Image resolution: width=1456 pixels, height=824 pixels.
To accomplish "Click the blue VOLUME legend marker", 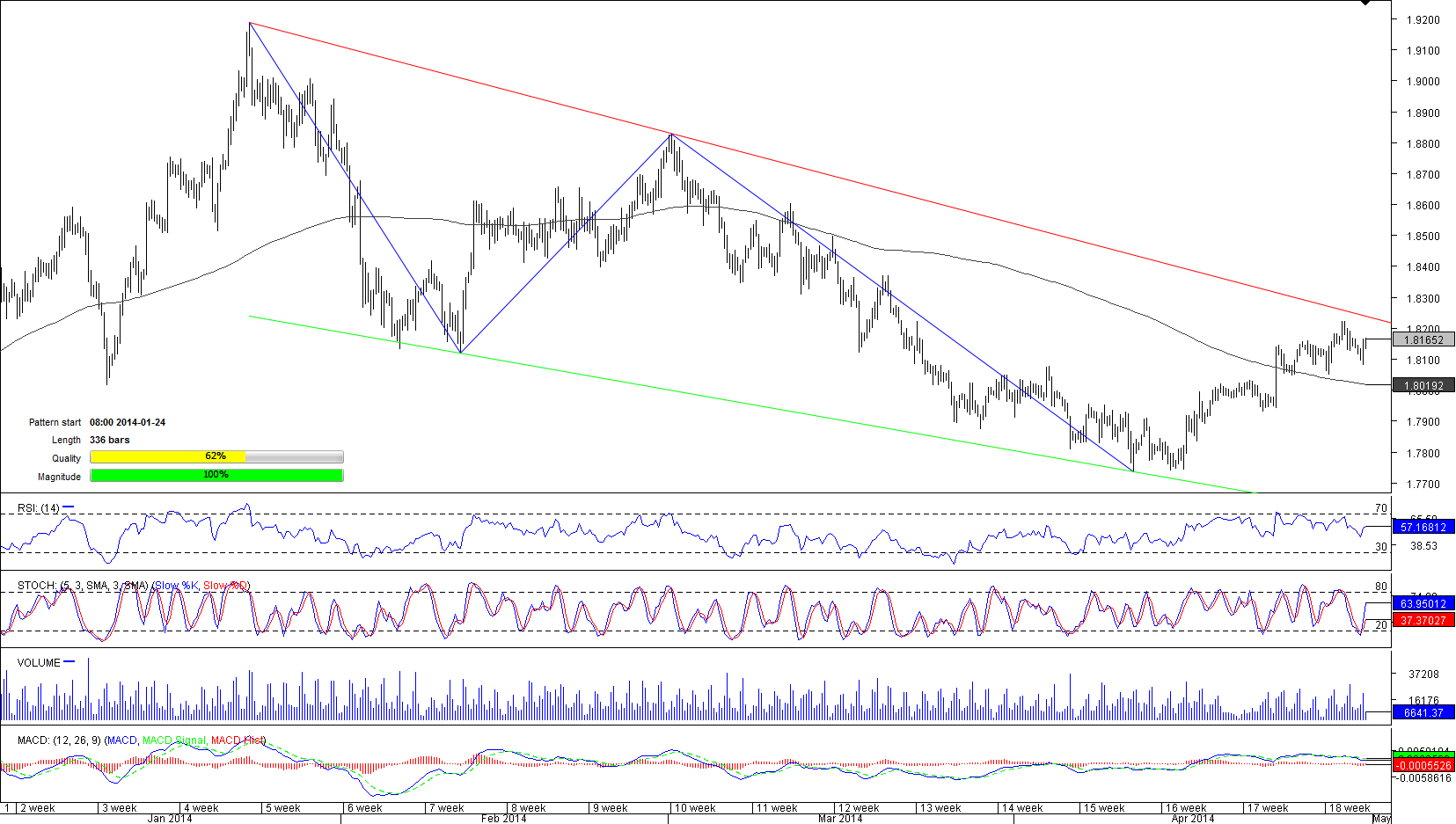I will (x=70, y=662).
